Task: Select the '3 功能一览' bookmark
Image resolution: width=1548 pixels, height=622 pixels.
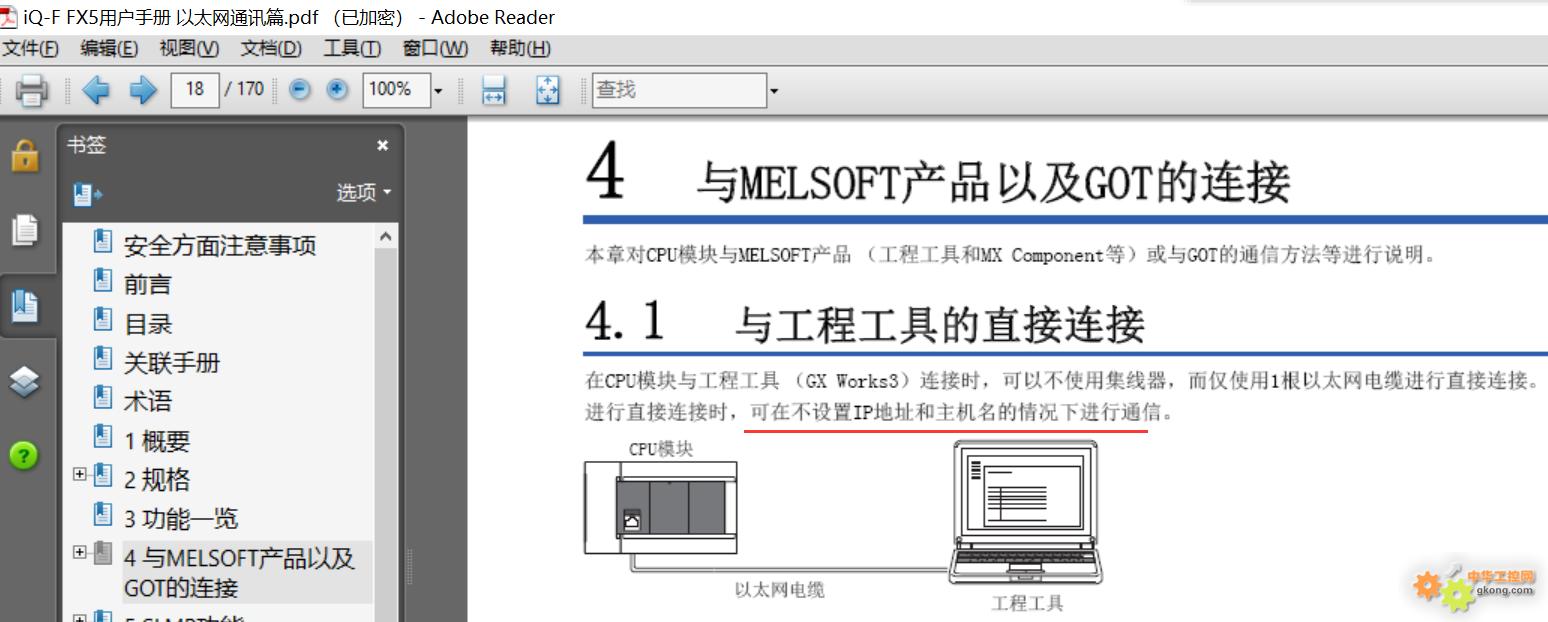Action: [180, 518]
